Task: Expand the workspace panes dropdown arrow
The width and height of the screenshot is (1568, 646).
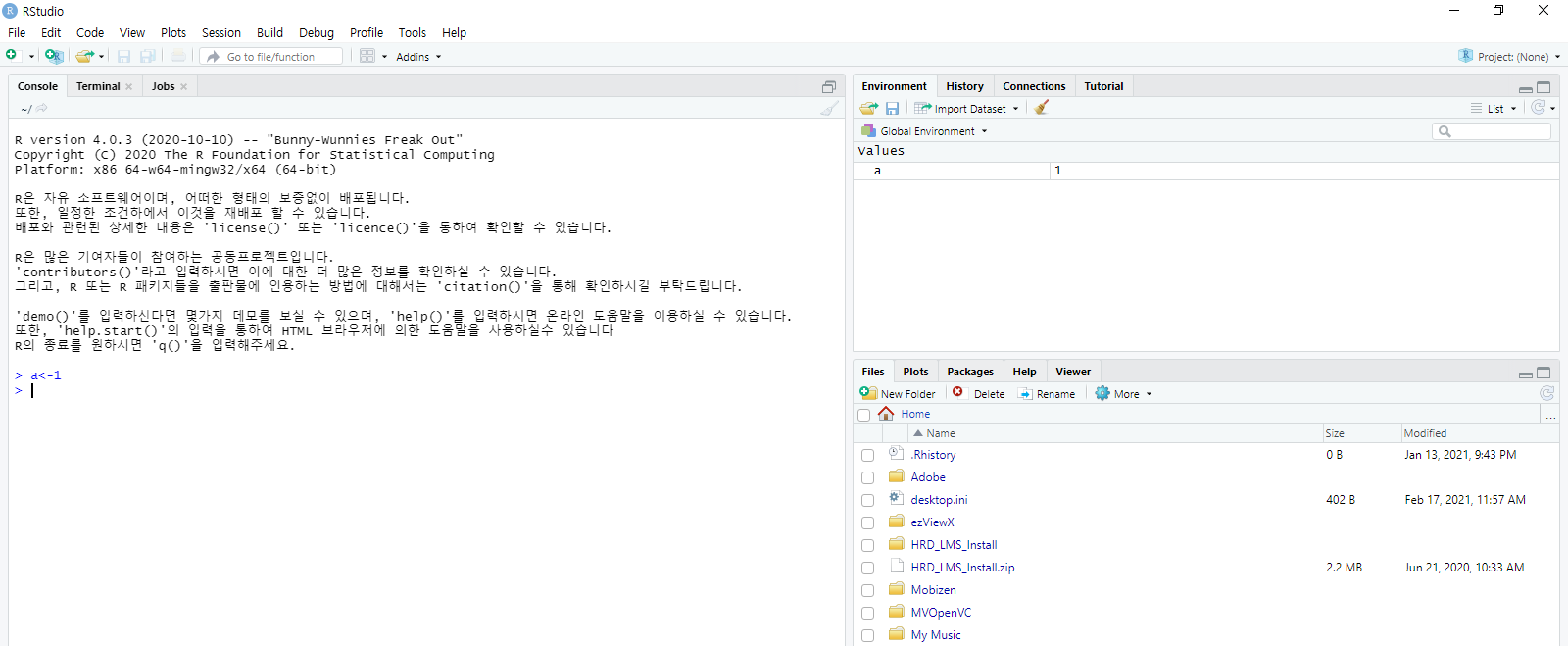Action: coord(384,57)
